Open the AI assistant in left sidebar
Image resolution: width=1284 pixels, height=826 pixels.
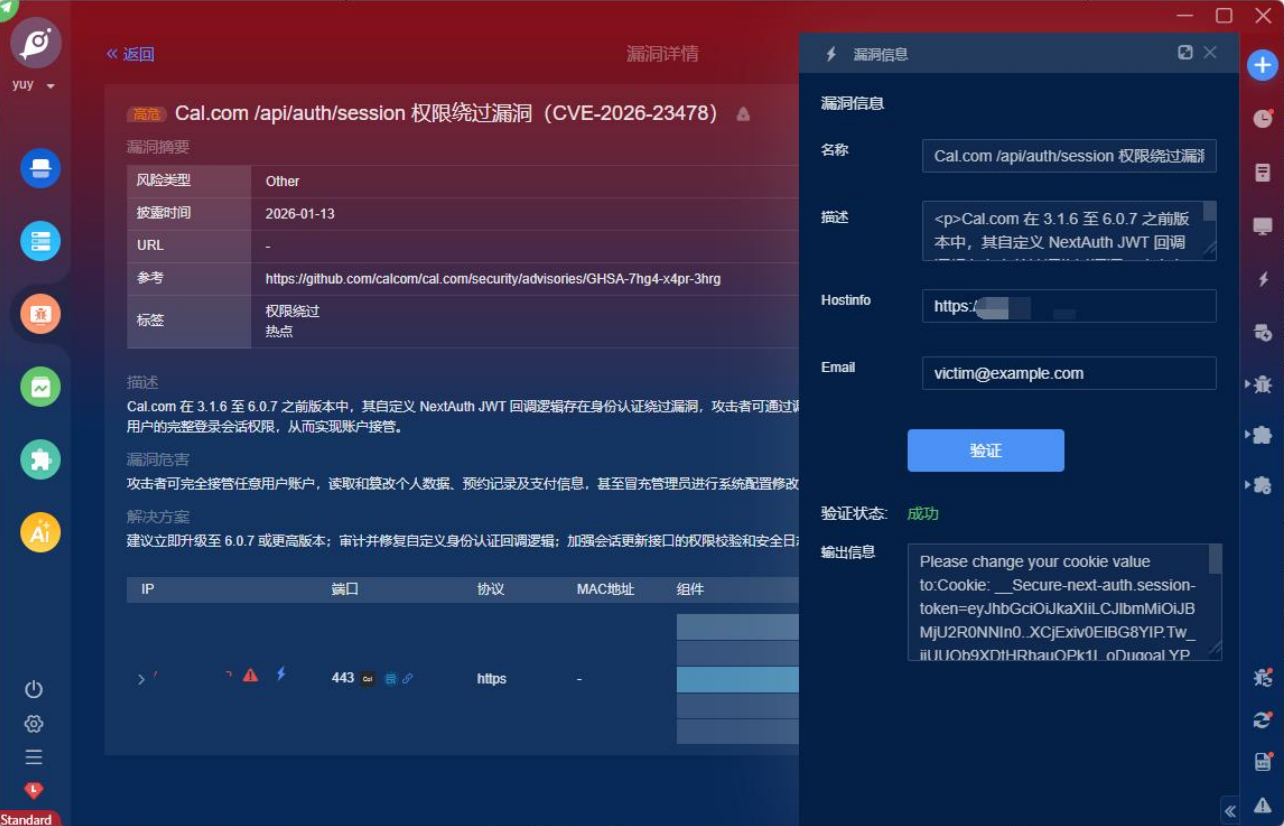click(x=41, y=532)
